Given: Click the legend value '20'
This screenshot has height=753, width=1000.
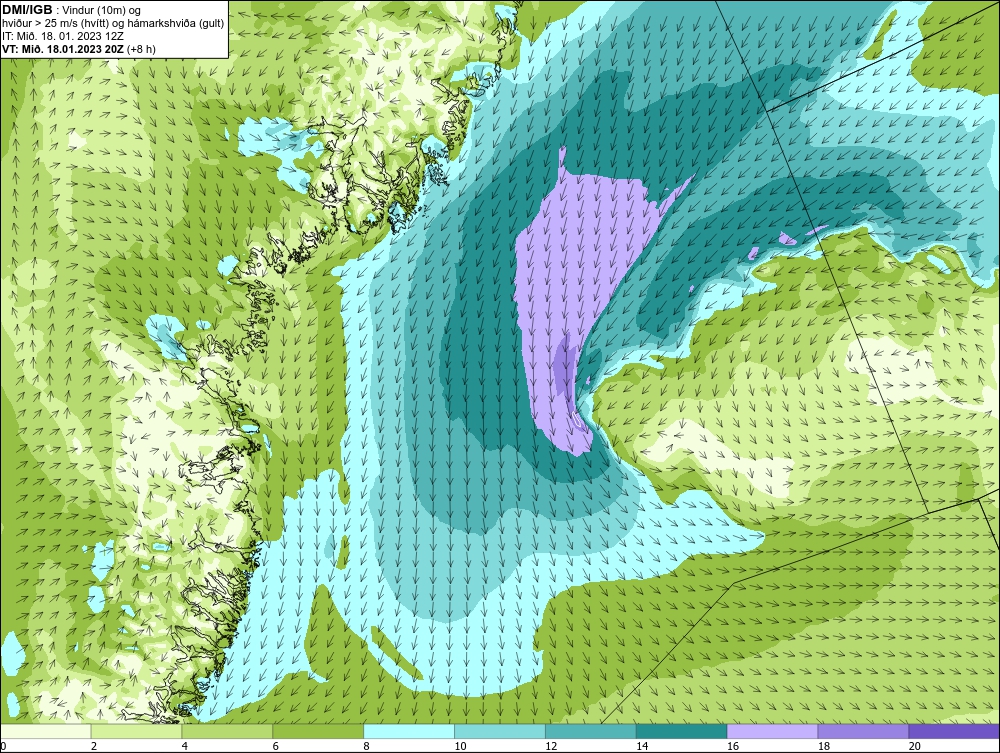Looking at the screenshot, I should [x=915, y=746].
